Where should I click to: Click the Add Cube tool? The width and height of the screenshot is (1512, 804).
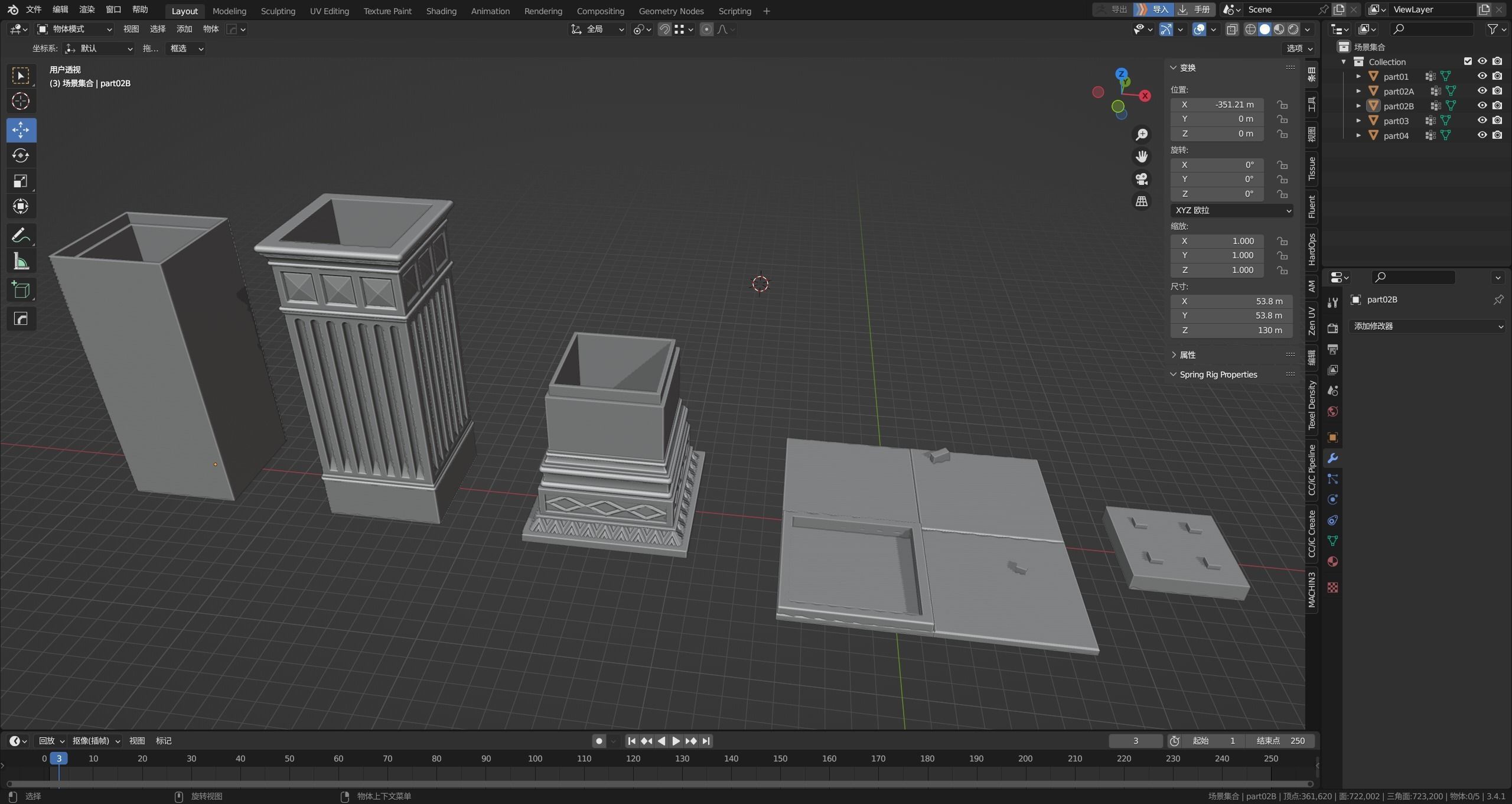tap(21, 289)
